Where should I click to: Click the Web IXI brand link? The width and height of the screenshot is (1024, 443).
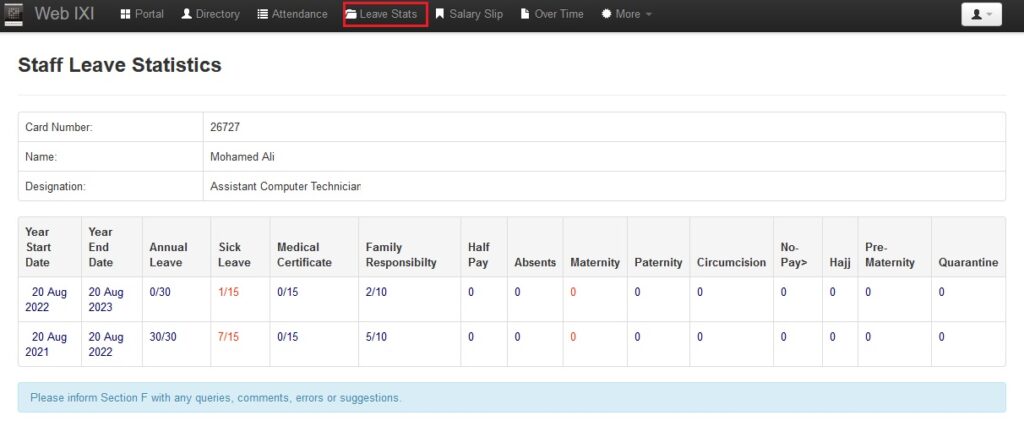click(x=66, y=14)
